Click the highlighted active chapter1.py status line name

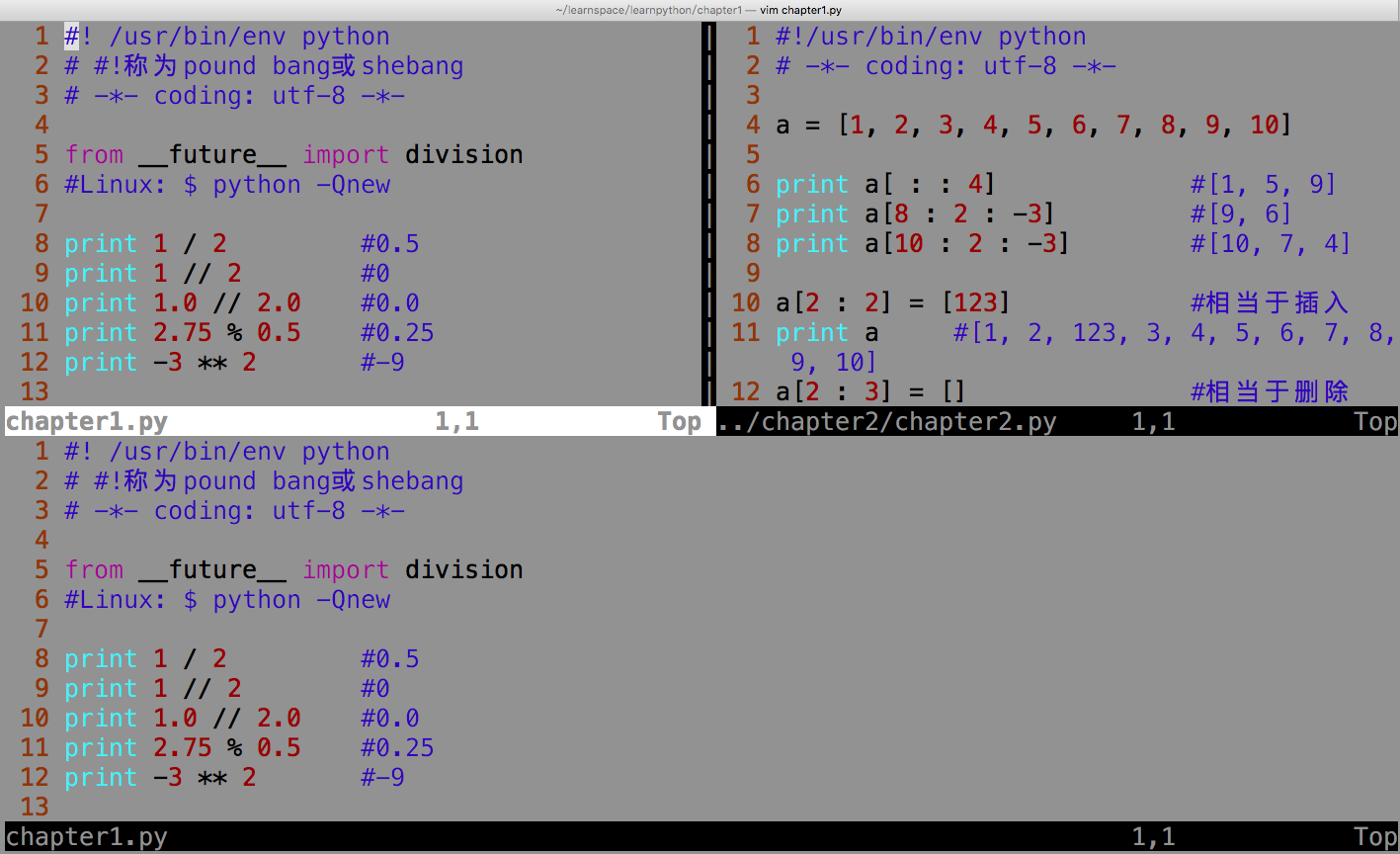(87, 422)
